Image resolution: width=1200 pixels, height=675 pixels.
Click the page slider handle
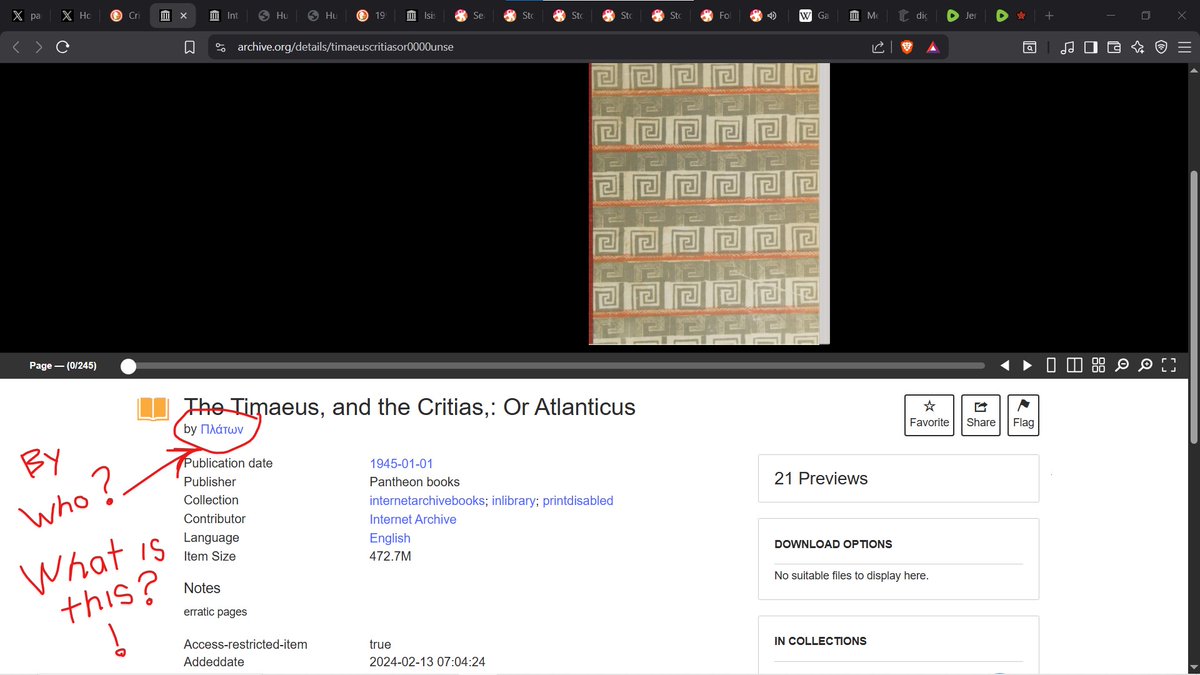[x=128, y=366]
